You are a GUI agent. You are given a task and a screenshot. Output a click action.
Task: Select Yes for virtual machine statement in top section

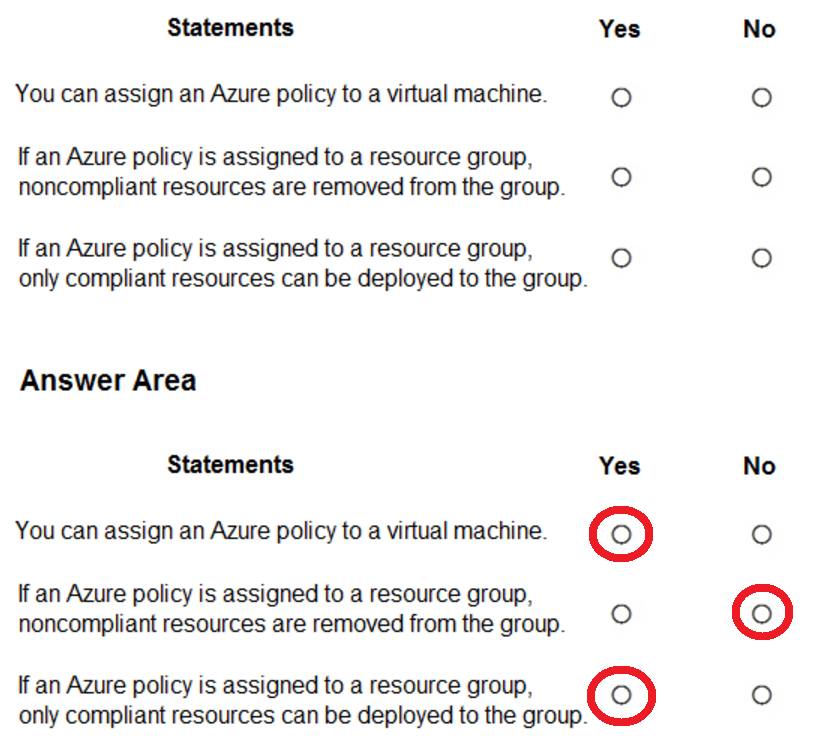(x=621, y=97)
